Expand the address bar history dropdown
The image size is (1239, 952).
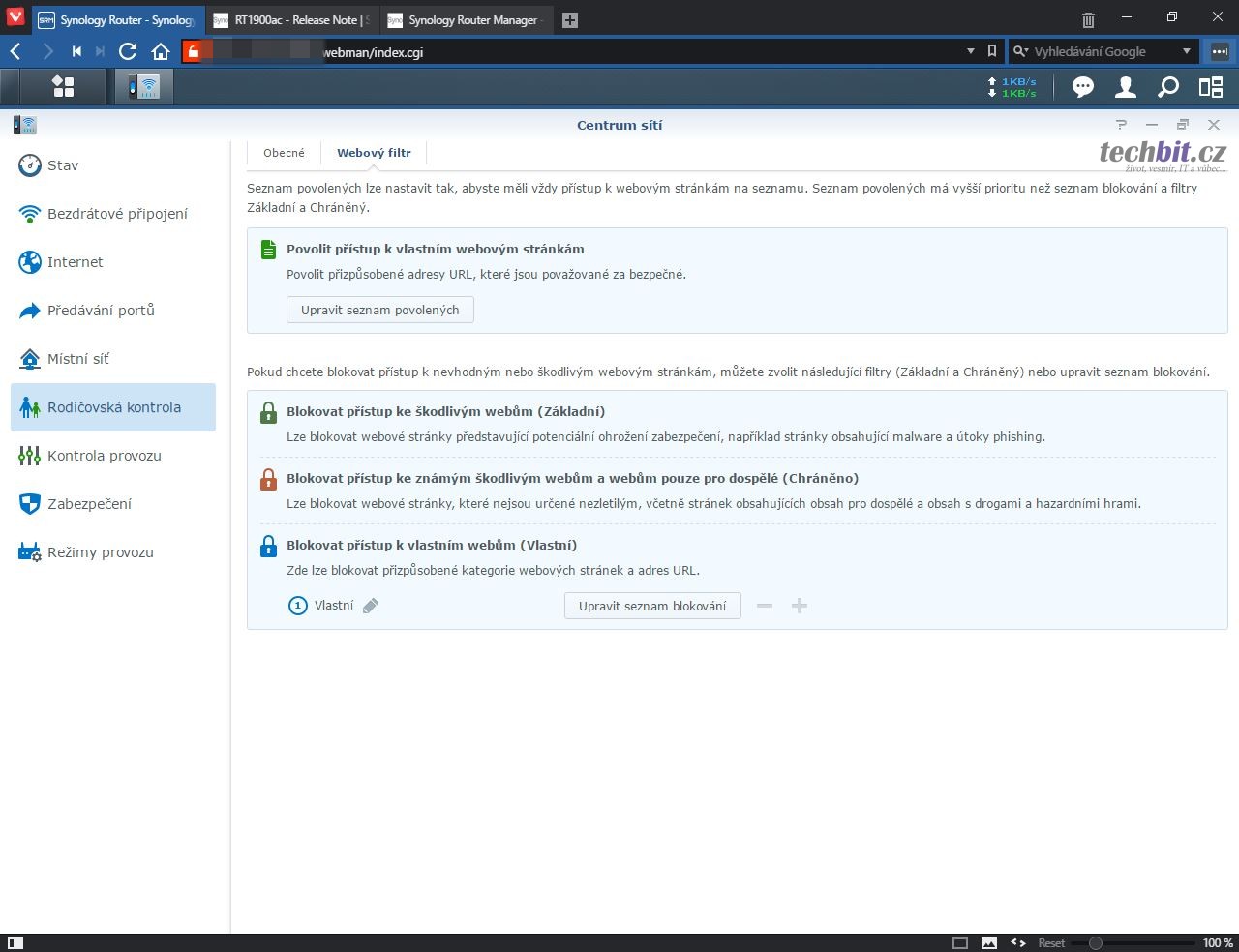[x=971, y=51]
